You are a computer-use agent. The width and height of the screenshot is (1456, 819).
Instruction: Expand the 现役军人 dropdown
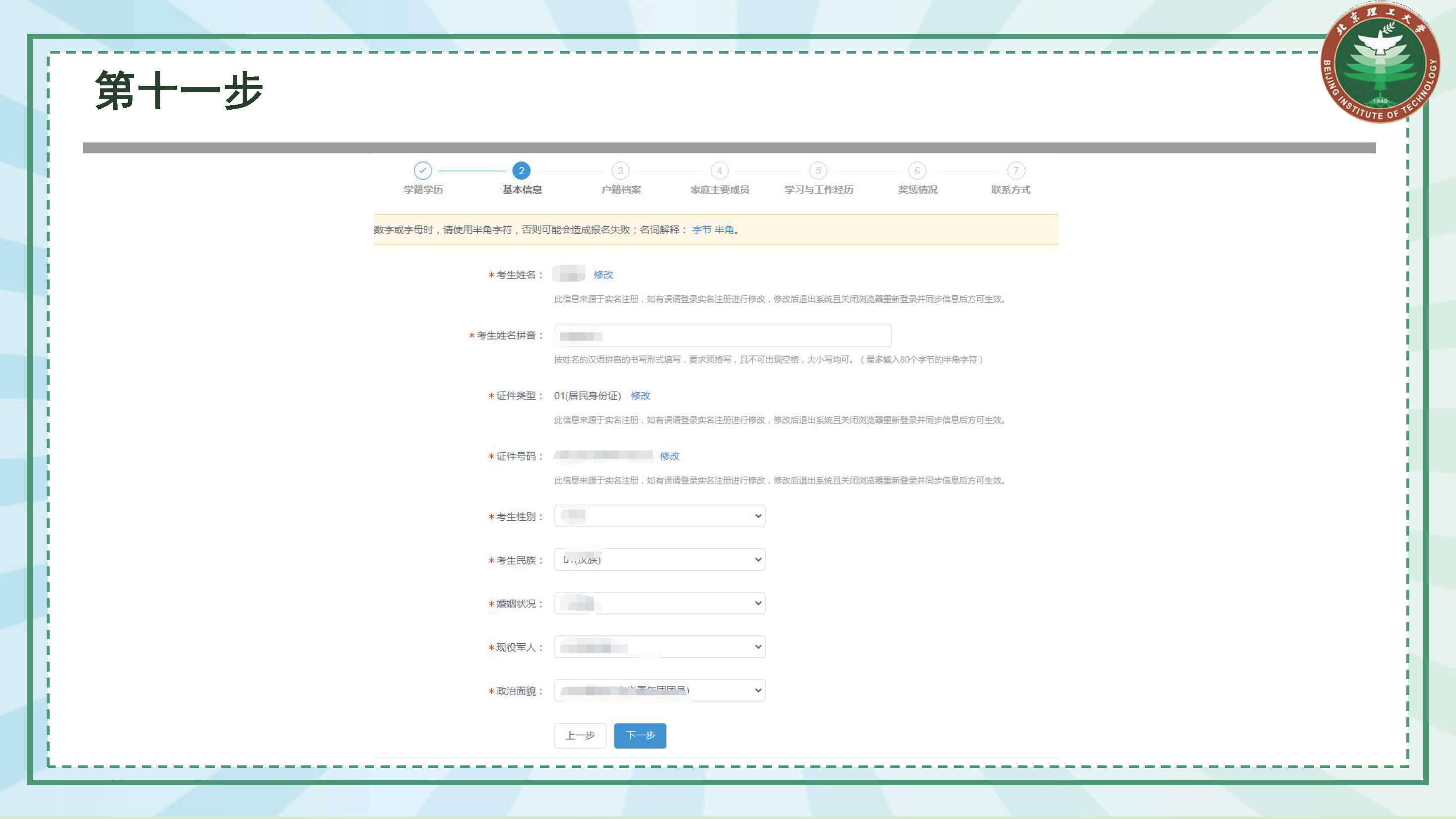click(x=660, y=647)
